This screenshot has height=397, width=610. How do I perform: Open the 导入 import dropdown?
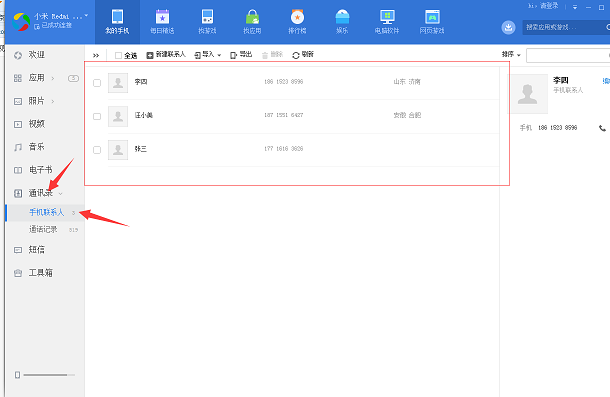[x=208, y=55]
